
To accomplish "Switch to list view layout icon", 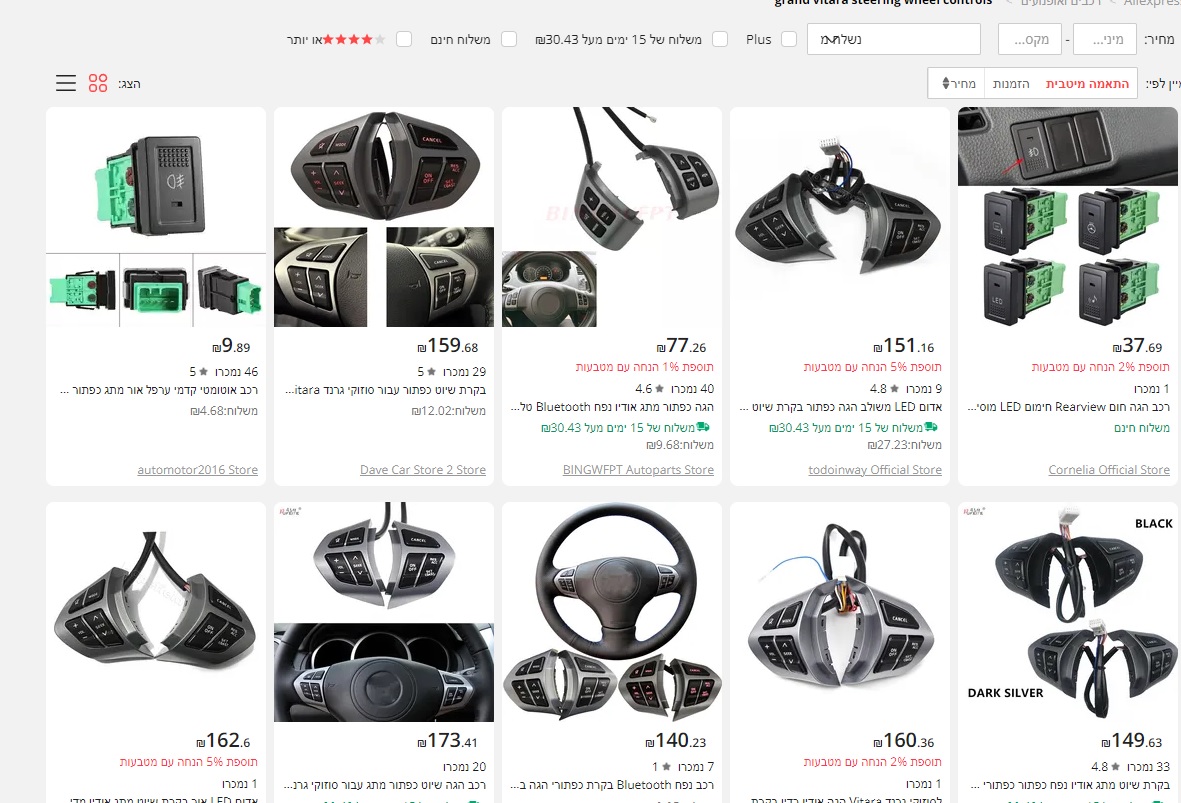I will 66,83.
